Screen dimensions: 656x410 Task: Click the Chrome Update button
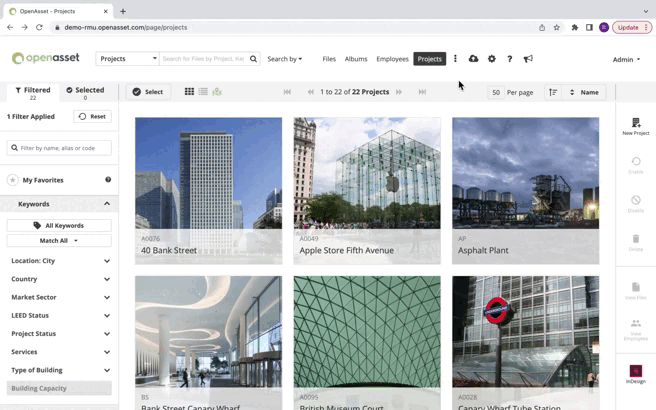click(632, 28)
